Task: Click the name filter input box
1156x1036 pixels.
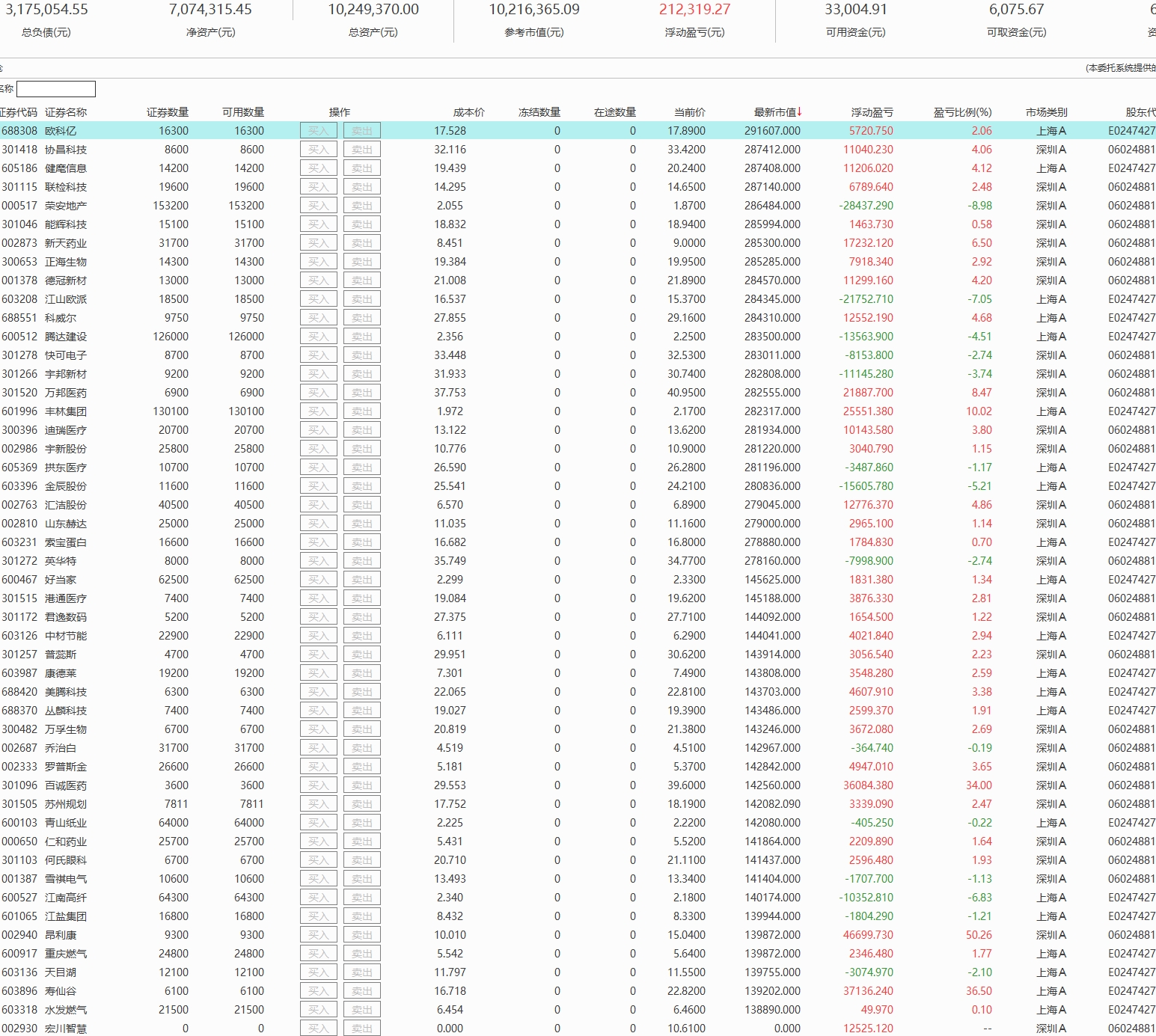Action: [x=56, y=89]
